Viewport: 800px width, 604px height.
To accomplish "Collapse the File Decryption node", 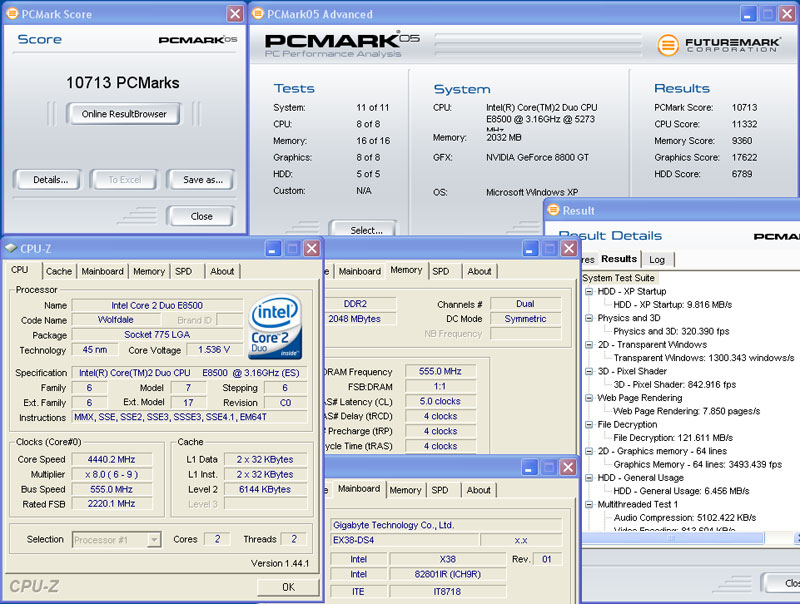I will click(589, 424).
